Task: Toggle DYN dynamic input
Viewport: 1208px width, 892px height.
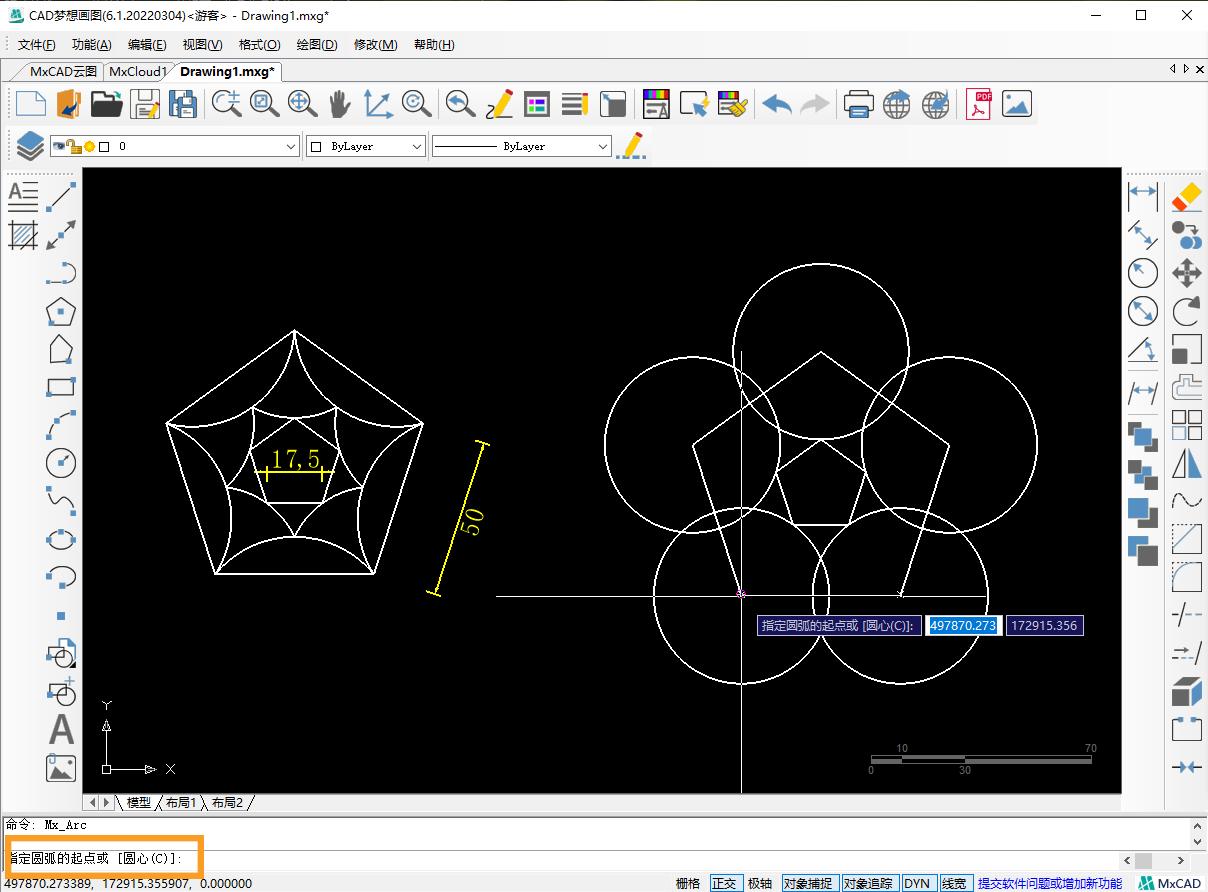Action: pyautogui.click(x=917, y=883)
